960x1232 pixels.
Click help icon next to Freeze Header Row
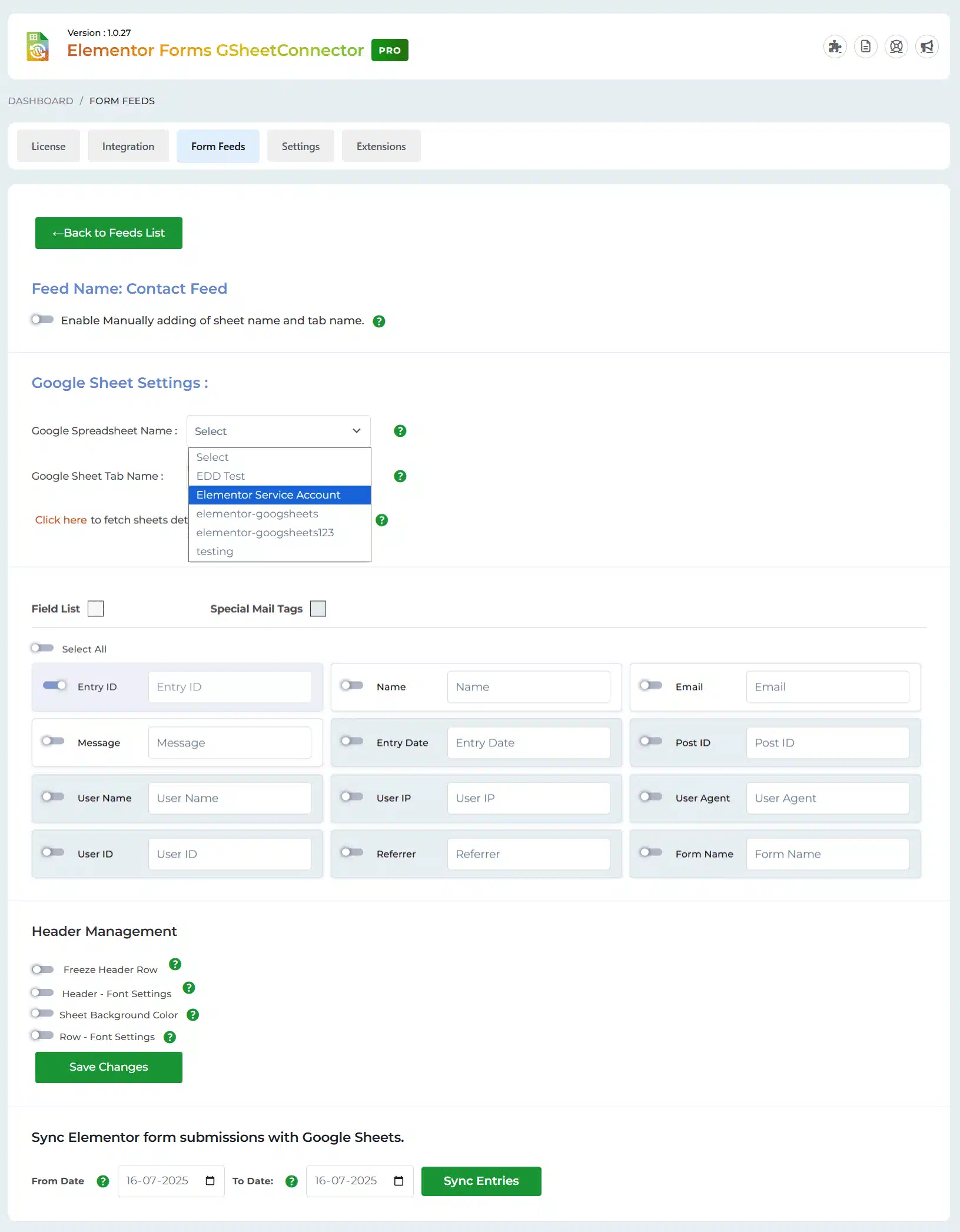coord(175,964)
